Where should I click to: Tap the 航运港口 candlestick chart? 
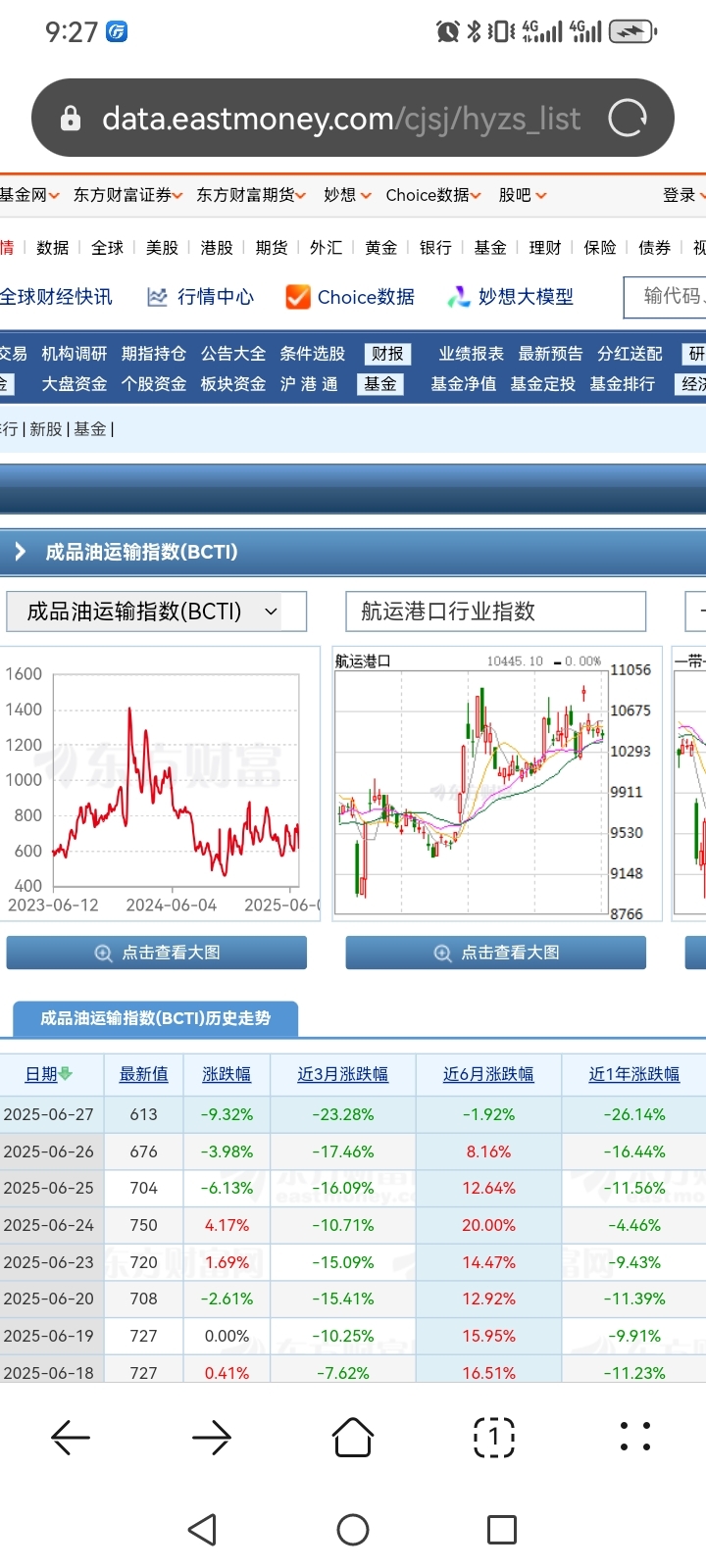(x=497, y=784)
